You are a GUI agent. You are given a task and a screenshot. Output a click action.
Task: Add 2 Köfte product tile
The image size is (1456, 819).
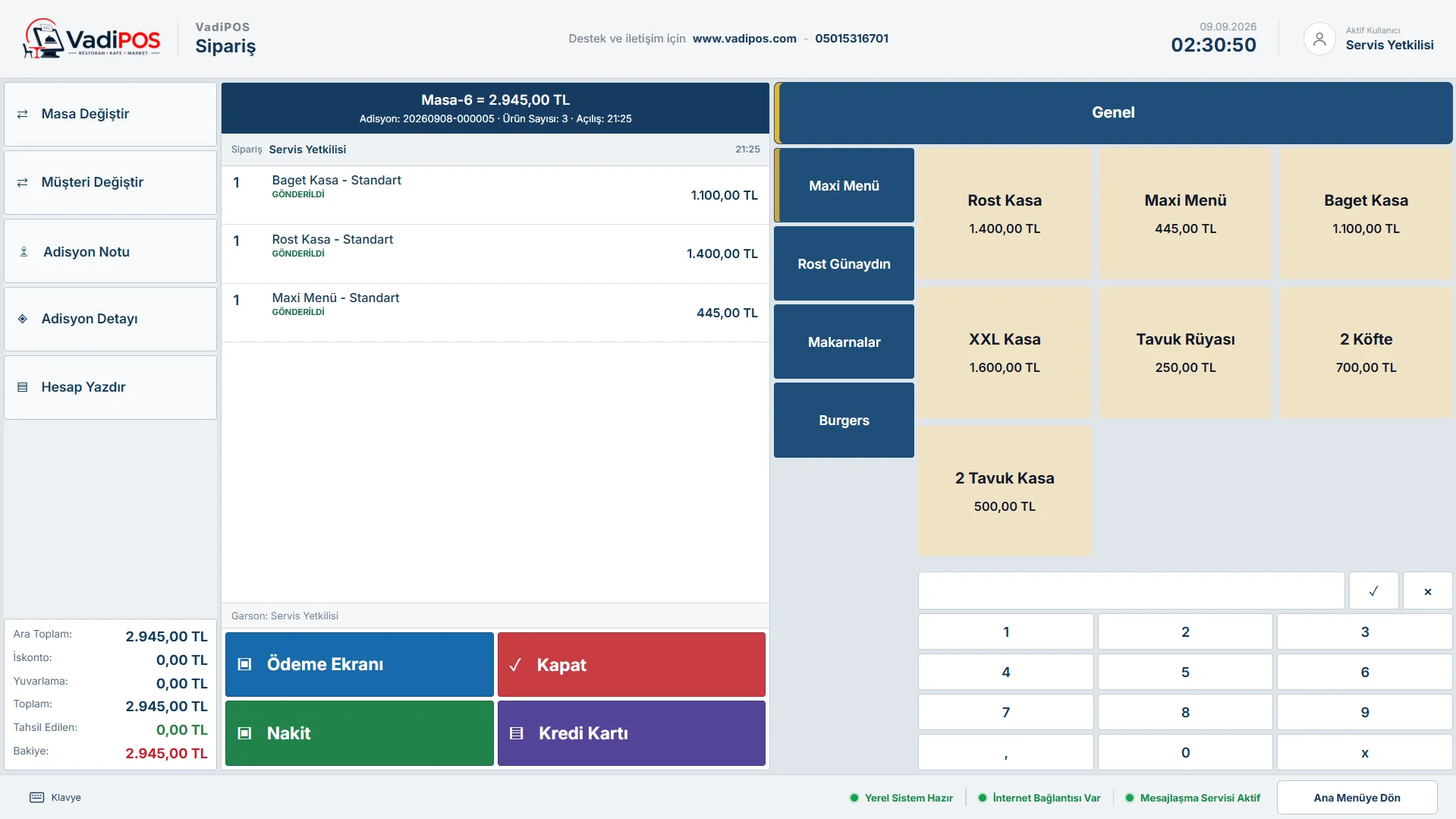[1366, 352]
